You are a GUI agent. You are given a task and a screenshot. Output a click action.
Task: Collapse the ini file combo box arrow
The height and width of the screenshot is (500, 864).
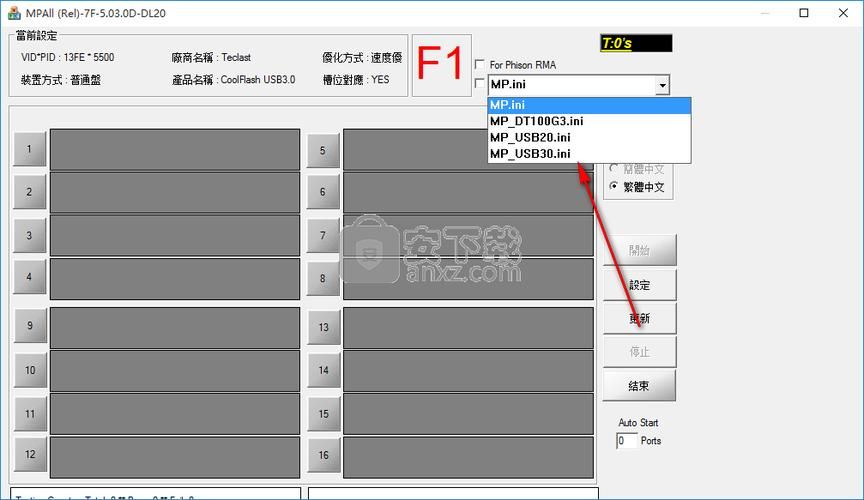tap(662, 85)
